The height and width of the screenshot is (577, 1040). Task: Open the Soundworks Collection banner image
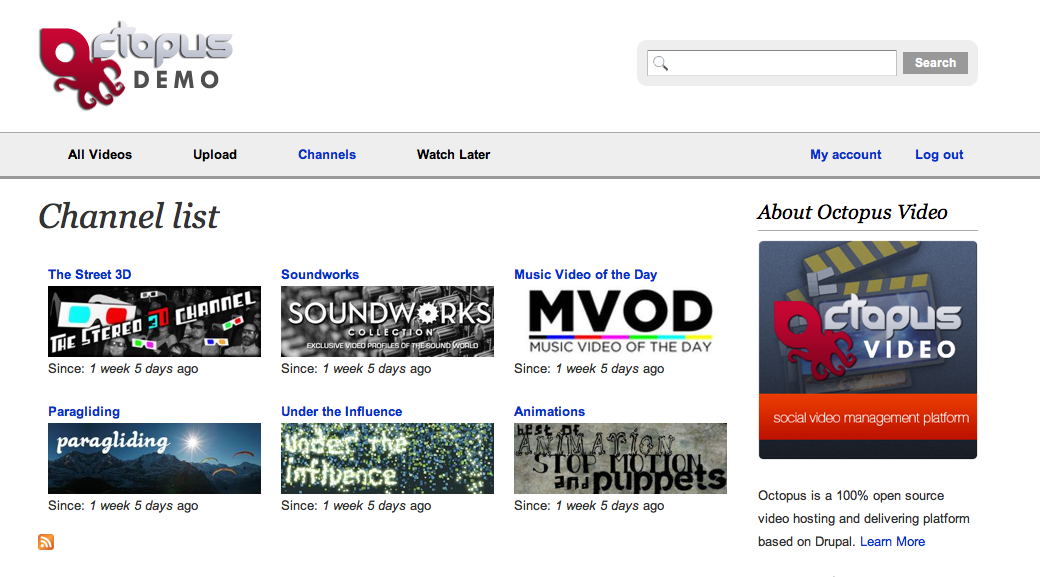pos(387,321)
